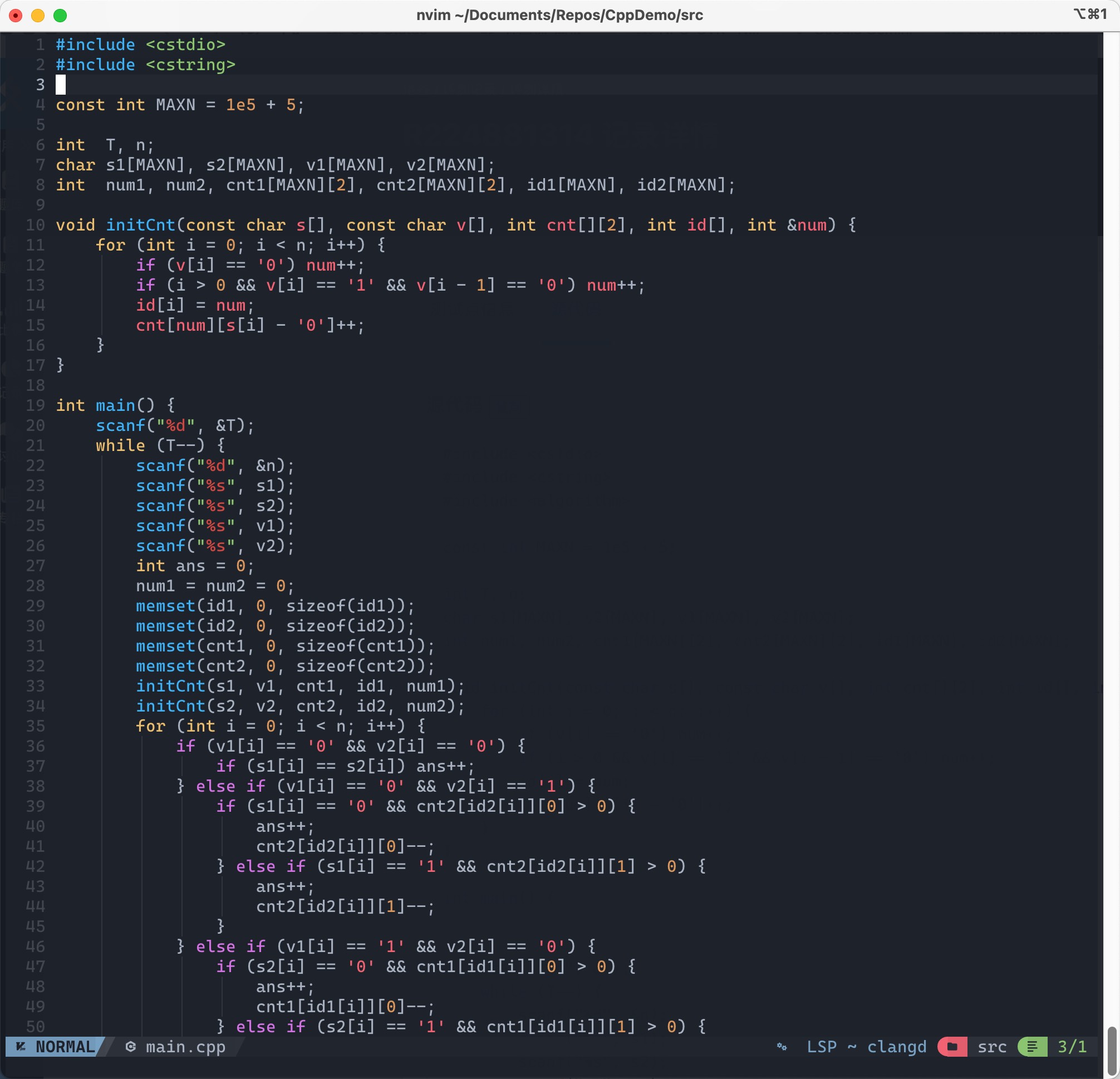Click the block cursor on line 3
Screen dimensions: 1120x1079
point(61,85)
